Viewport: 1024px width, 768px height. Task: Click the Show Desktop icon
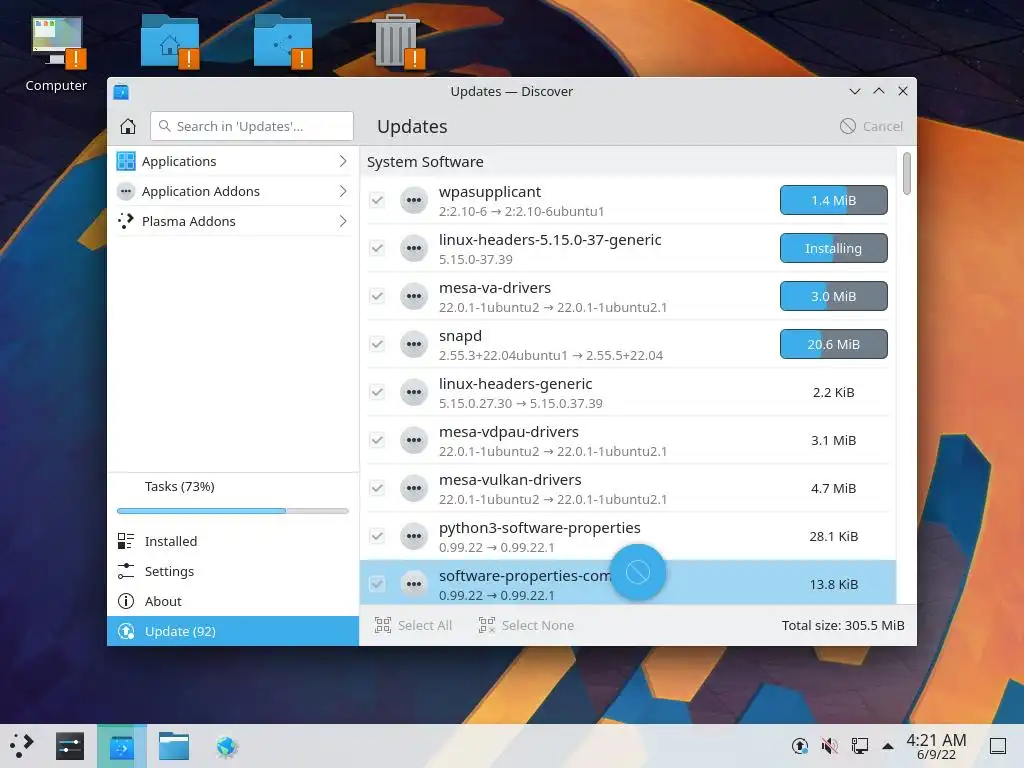998,746
